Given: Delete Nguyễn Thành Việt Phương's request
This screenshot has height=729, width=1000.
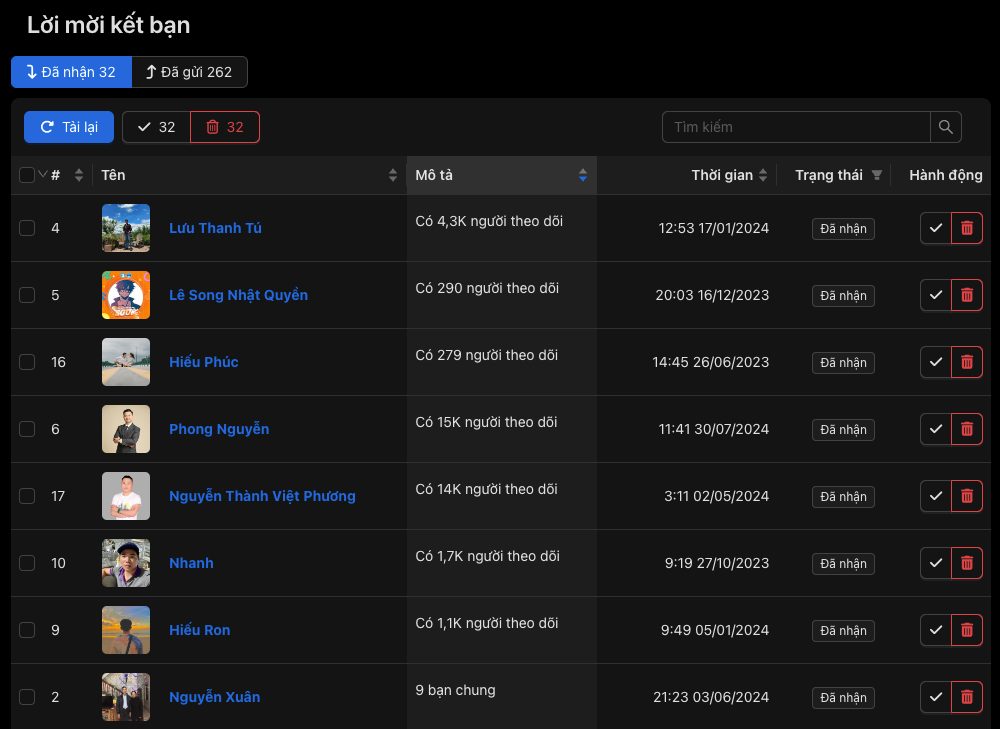Looking at the screenshot, I should [x=967, y=496].
